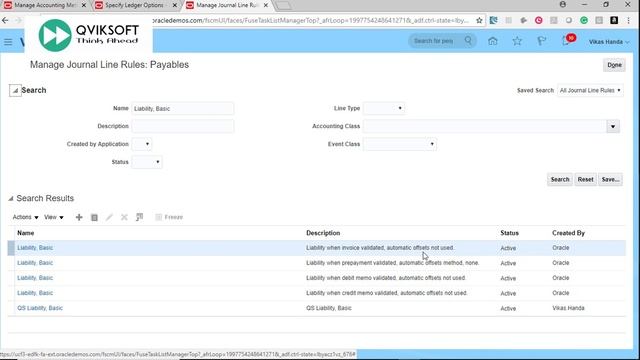Sort by Description column header

(x=323, y=233)
